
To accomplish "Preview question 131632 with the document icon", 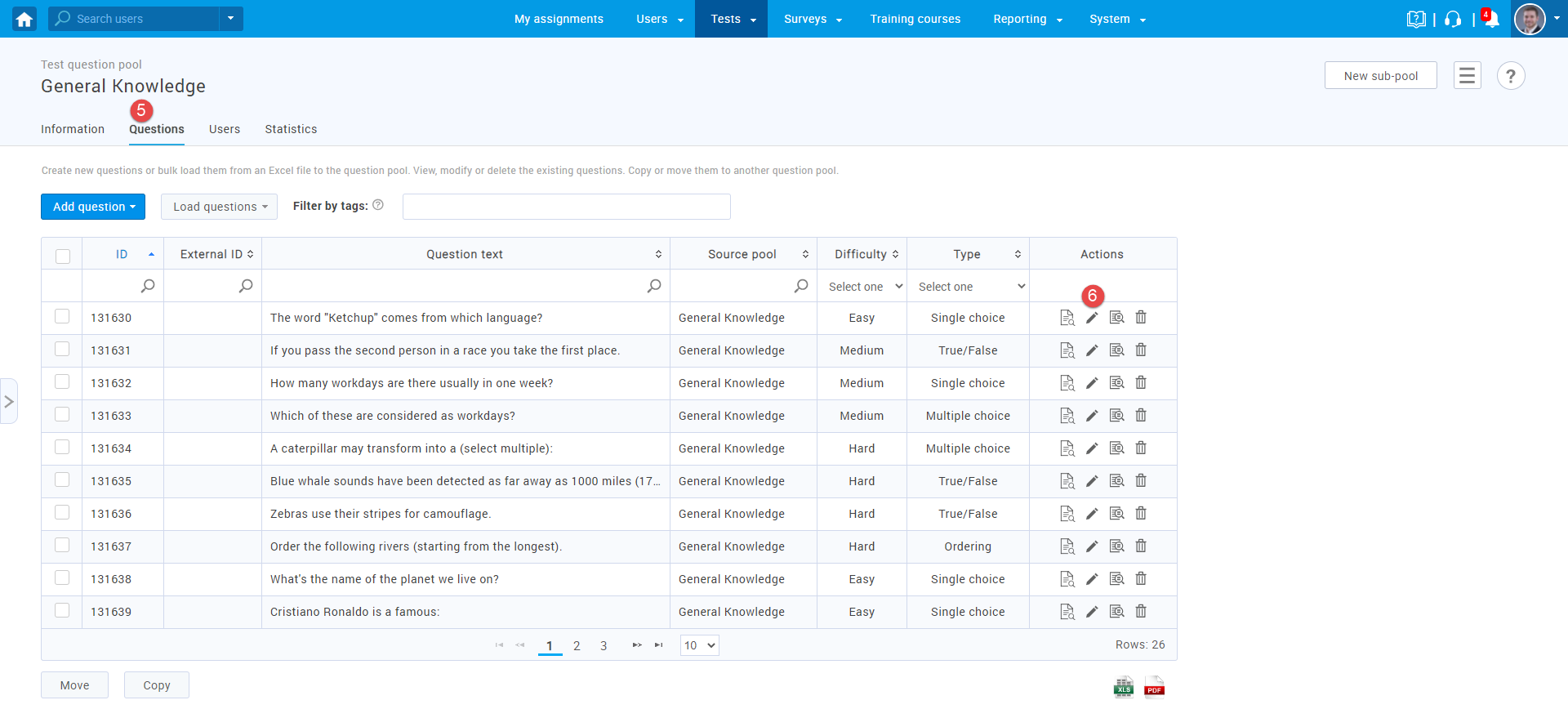I will [x=1067, y=383].
